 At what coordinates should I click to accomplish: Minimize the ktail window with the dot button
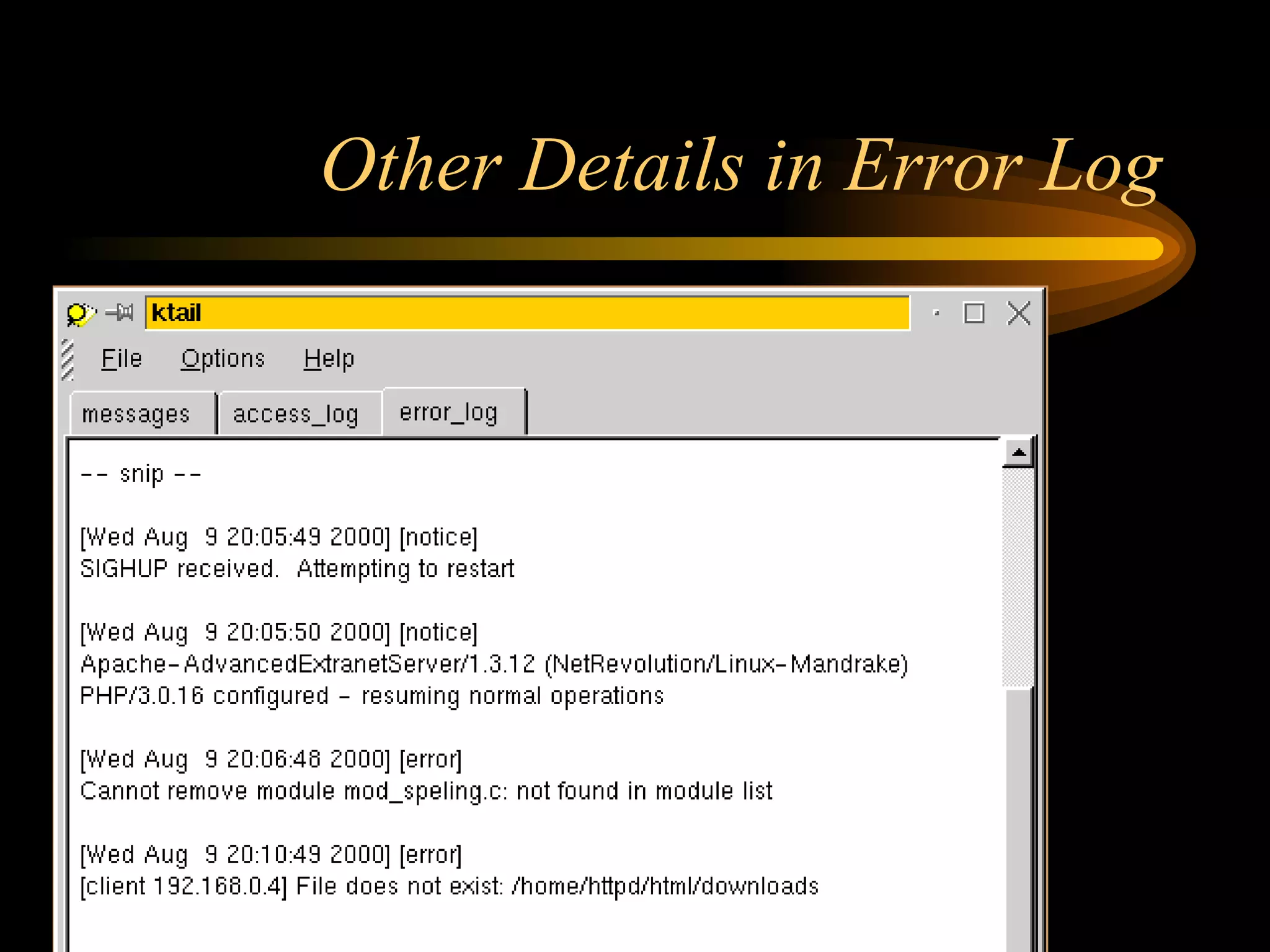(x=936, y=314)
